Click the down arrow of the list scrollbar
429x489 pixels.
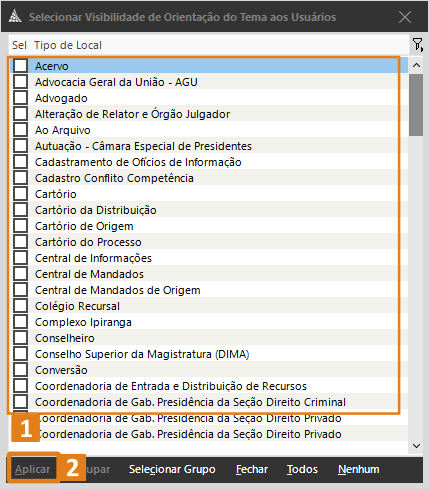pyautogui.click(x=416, y=446)
